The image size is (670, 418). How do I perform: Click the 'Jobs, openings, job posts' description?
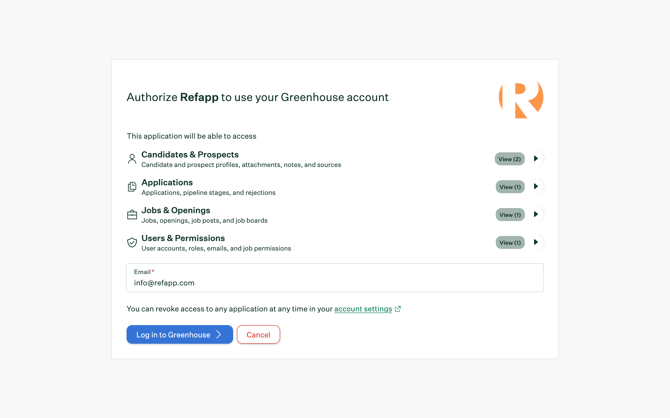click(x=204, y=221)
